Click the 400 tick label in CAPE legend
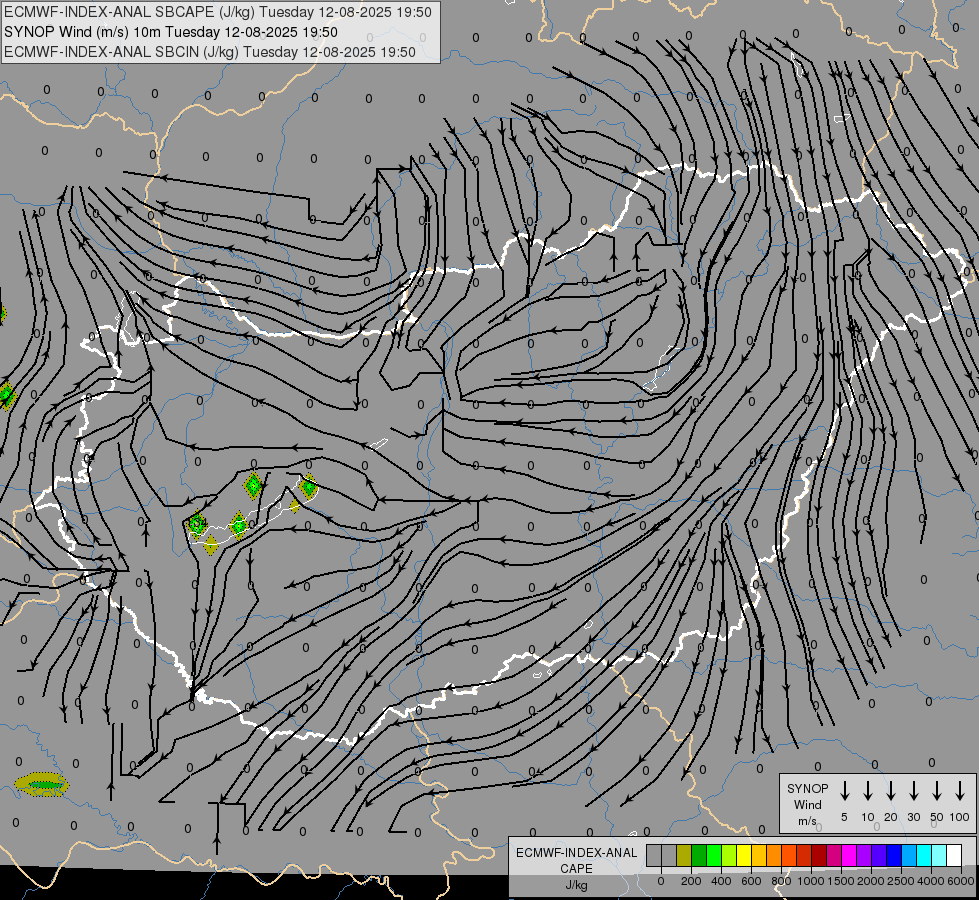This screenshot has height=900, width=979. pos(721,881)
